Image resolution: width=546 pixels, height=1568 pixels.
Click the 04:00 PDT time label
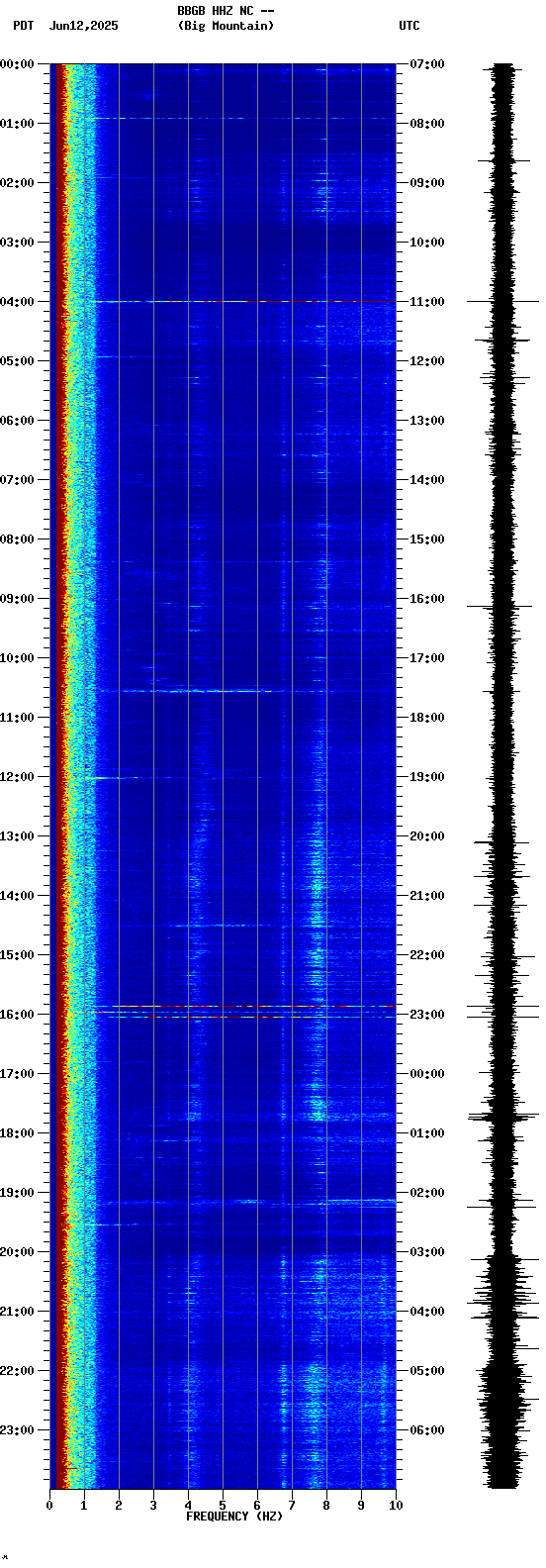point(17,302)
